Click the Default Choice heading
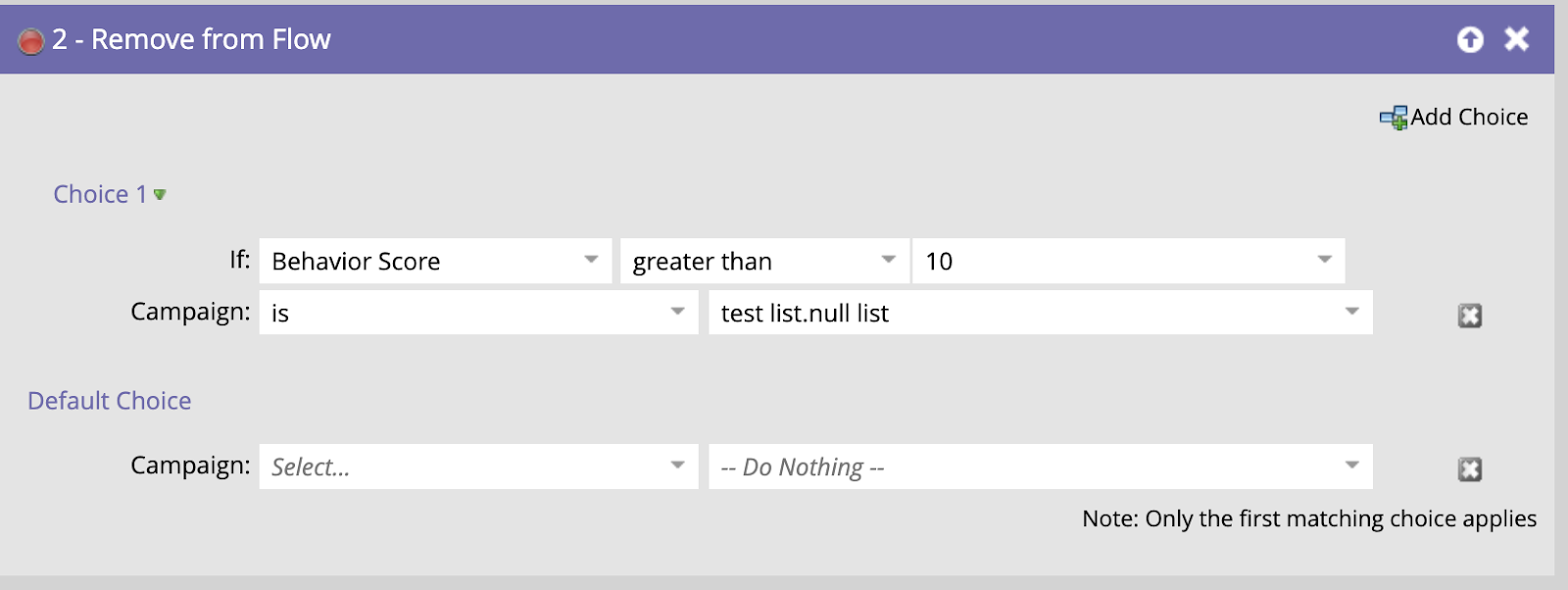Screen dimensions: 1568x590 (110, 401)
